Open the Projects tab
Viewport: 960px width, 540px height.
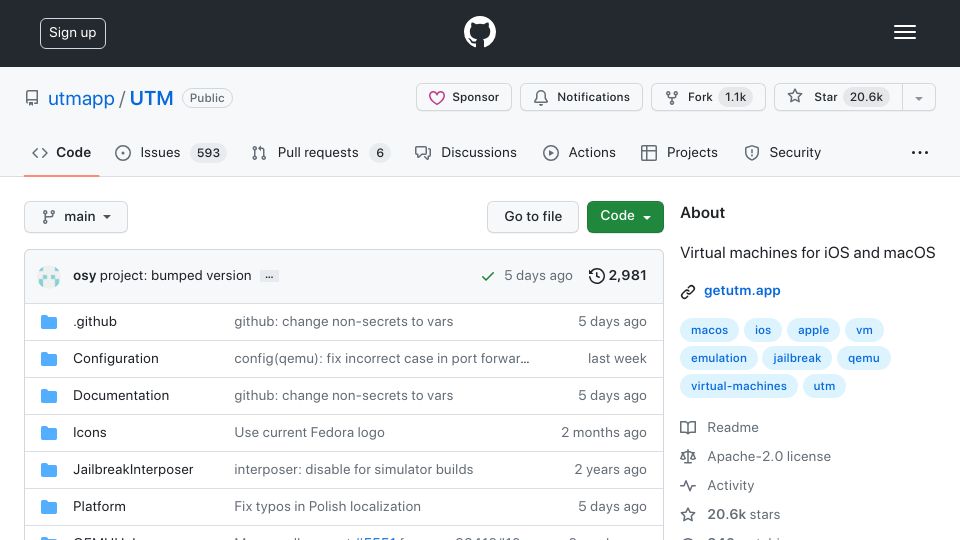(679, 152)
